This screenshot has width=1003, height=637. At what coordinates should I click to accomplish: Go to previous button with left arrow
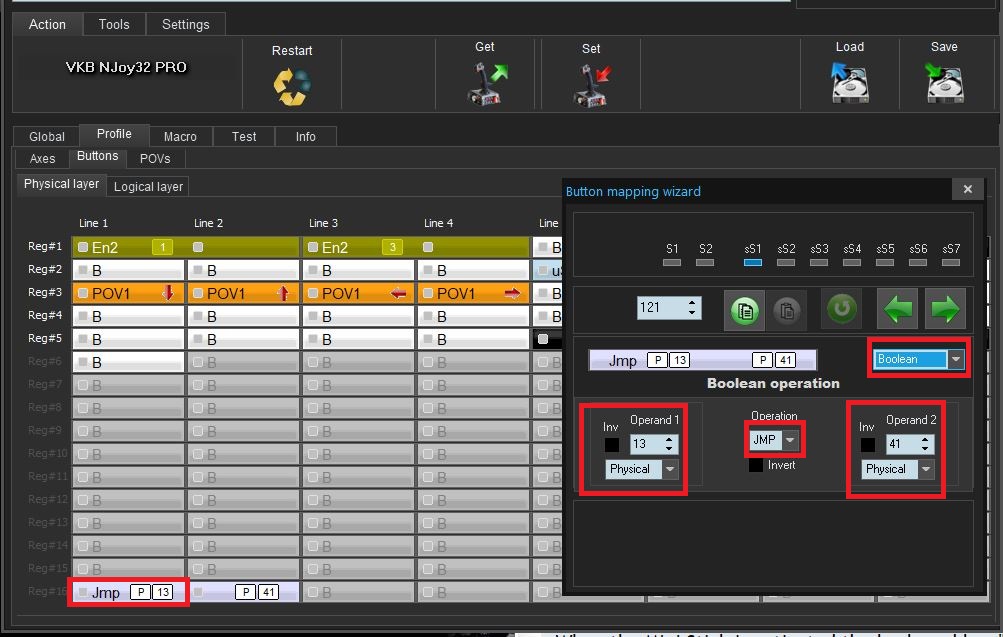(x=897, y=309)
